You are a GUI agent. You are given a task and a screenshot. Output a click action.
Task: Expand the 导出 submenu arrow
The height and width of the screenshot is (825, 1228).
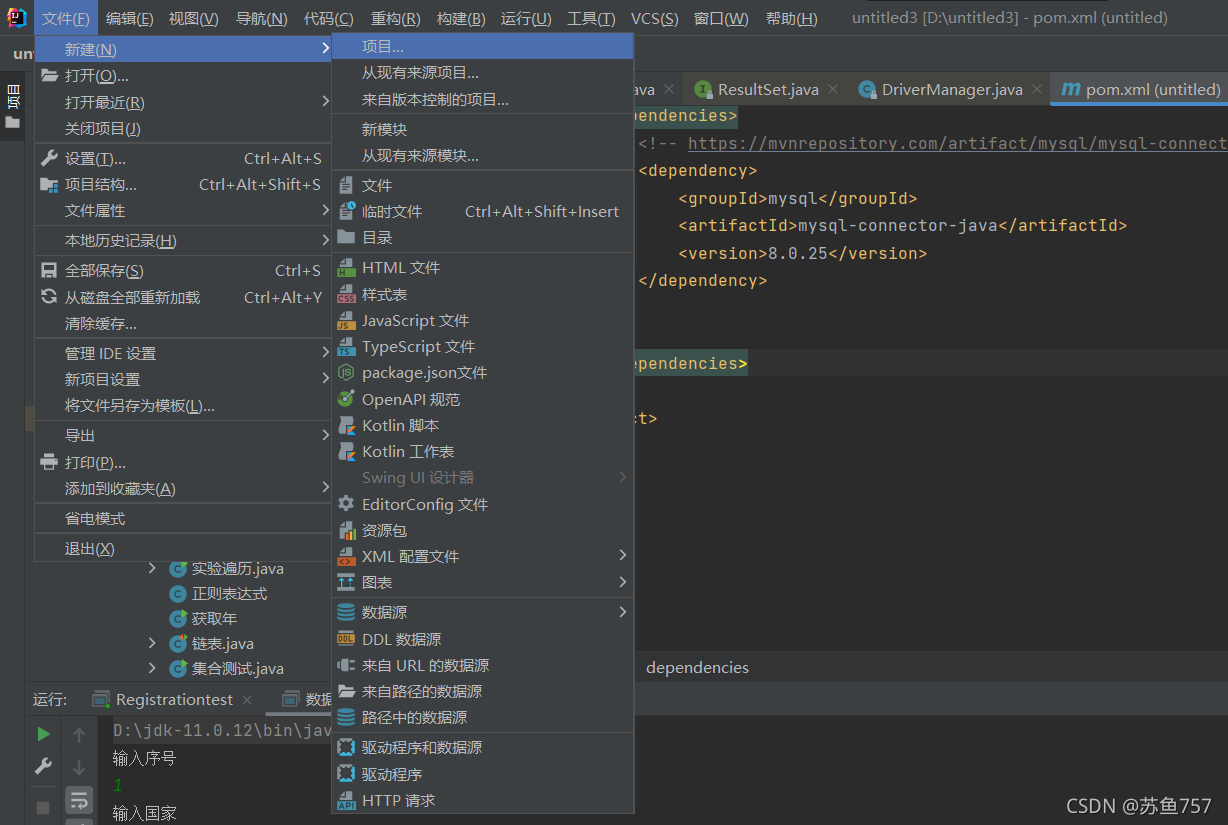point(325,435)
